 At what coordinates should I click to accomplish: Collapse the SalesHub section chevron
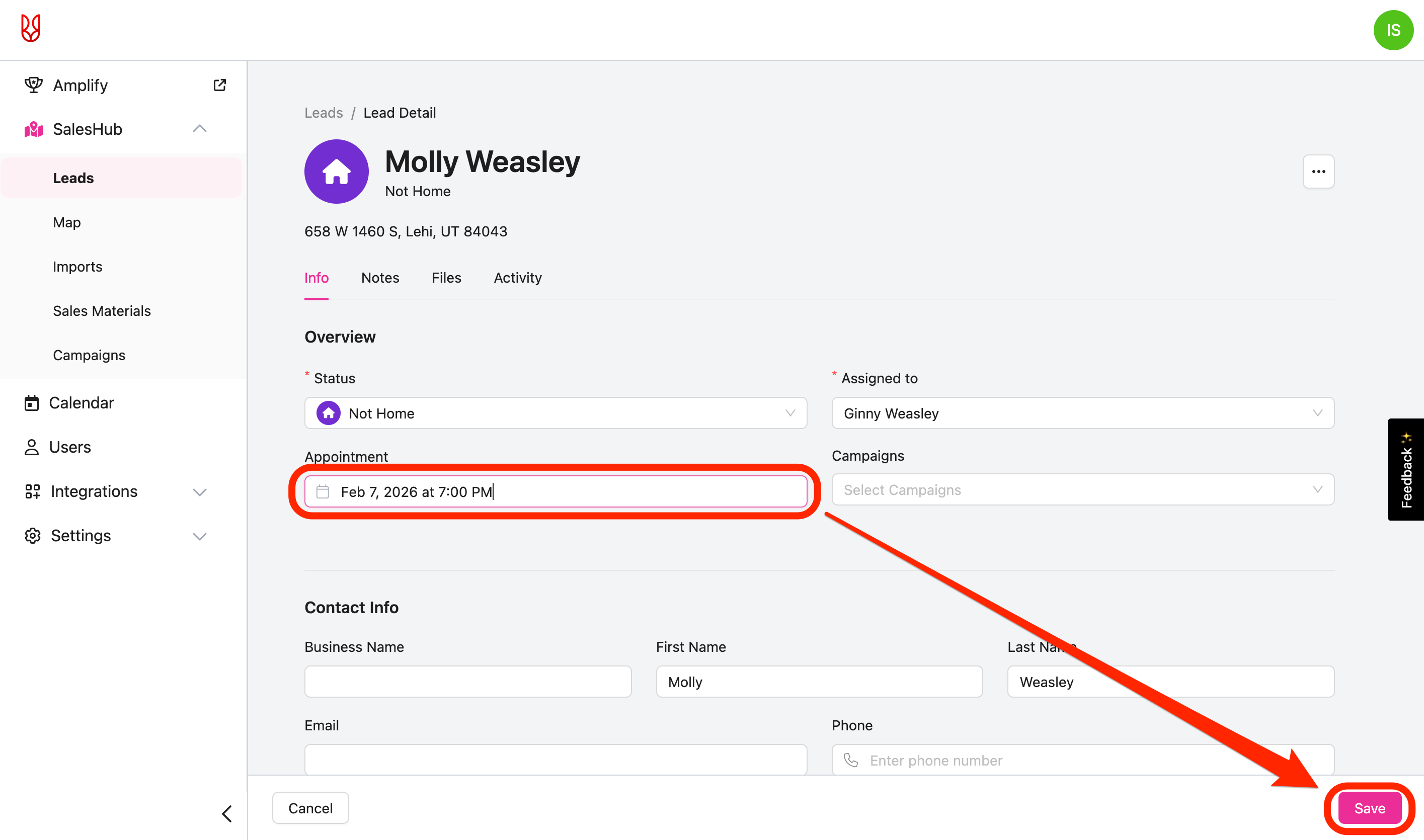pos(199,129)
